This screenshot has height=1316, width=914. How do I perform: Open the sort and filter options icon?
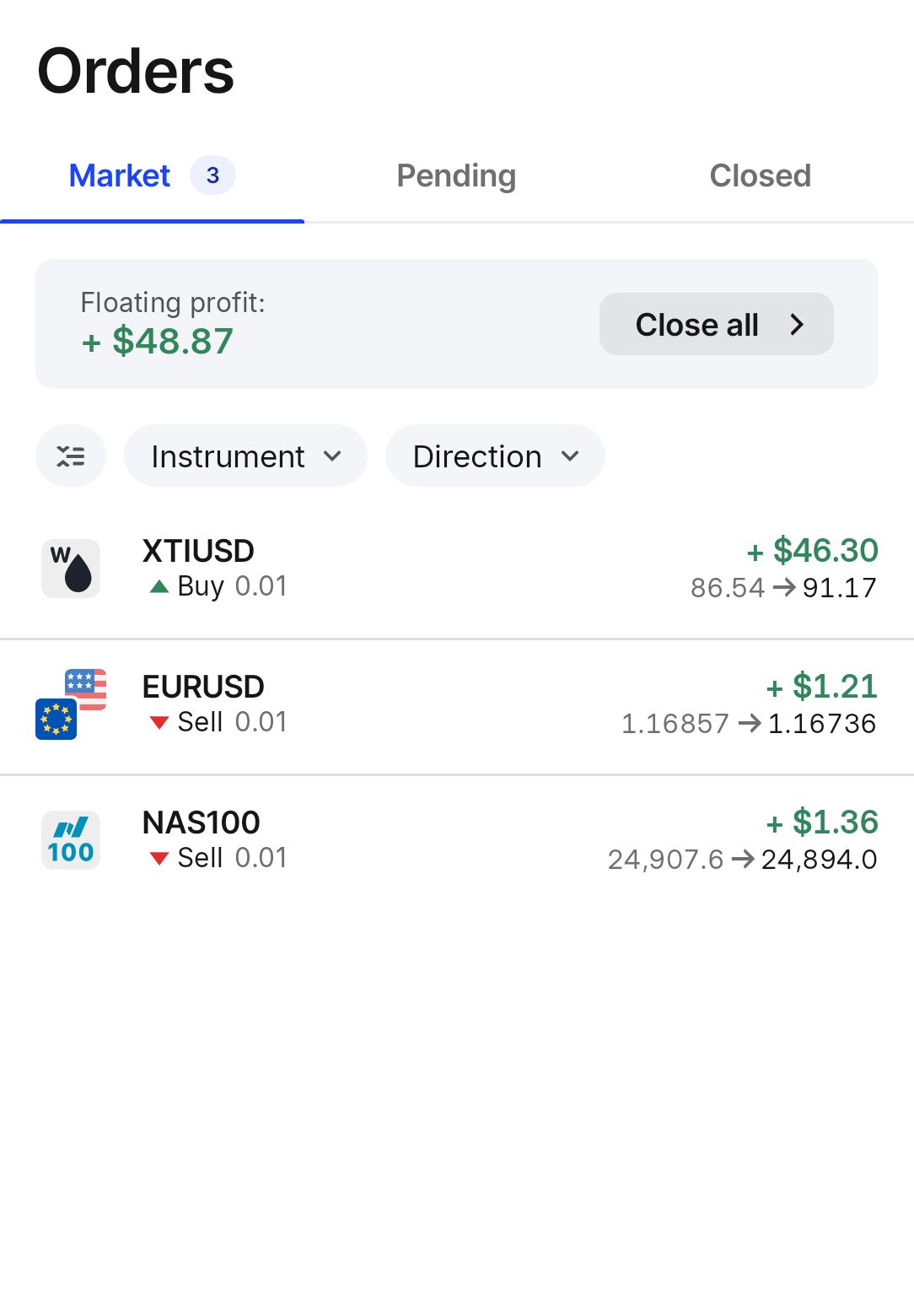(x=71, y=456)
